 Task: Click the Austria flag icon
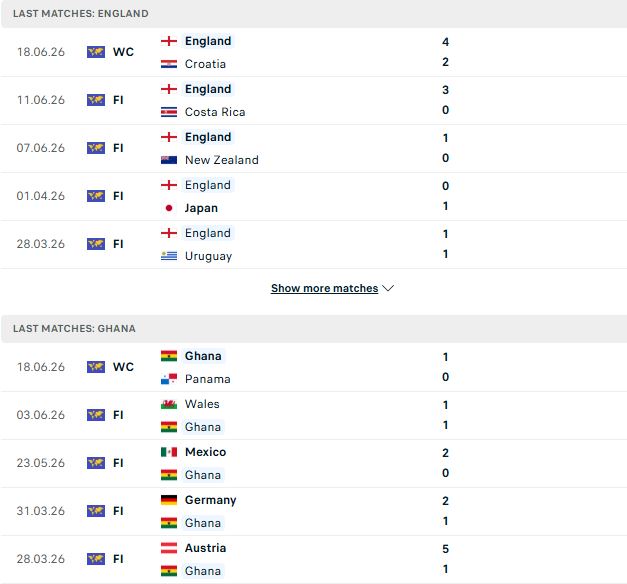(169, 548)
